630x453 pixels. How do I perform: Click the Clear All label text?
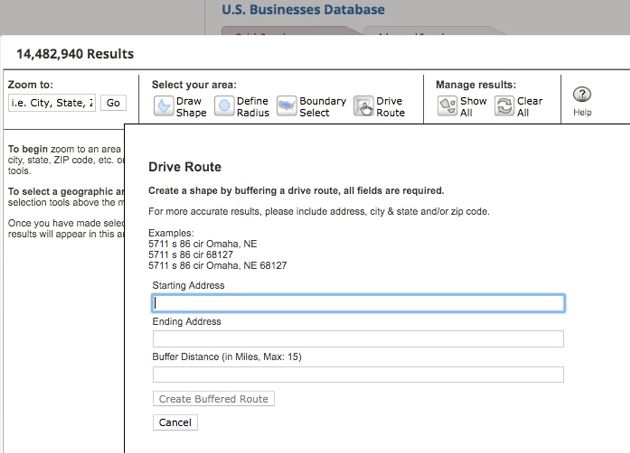click(x=530, y=107)
